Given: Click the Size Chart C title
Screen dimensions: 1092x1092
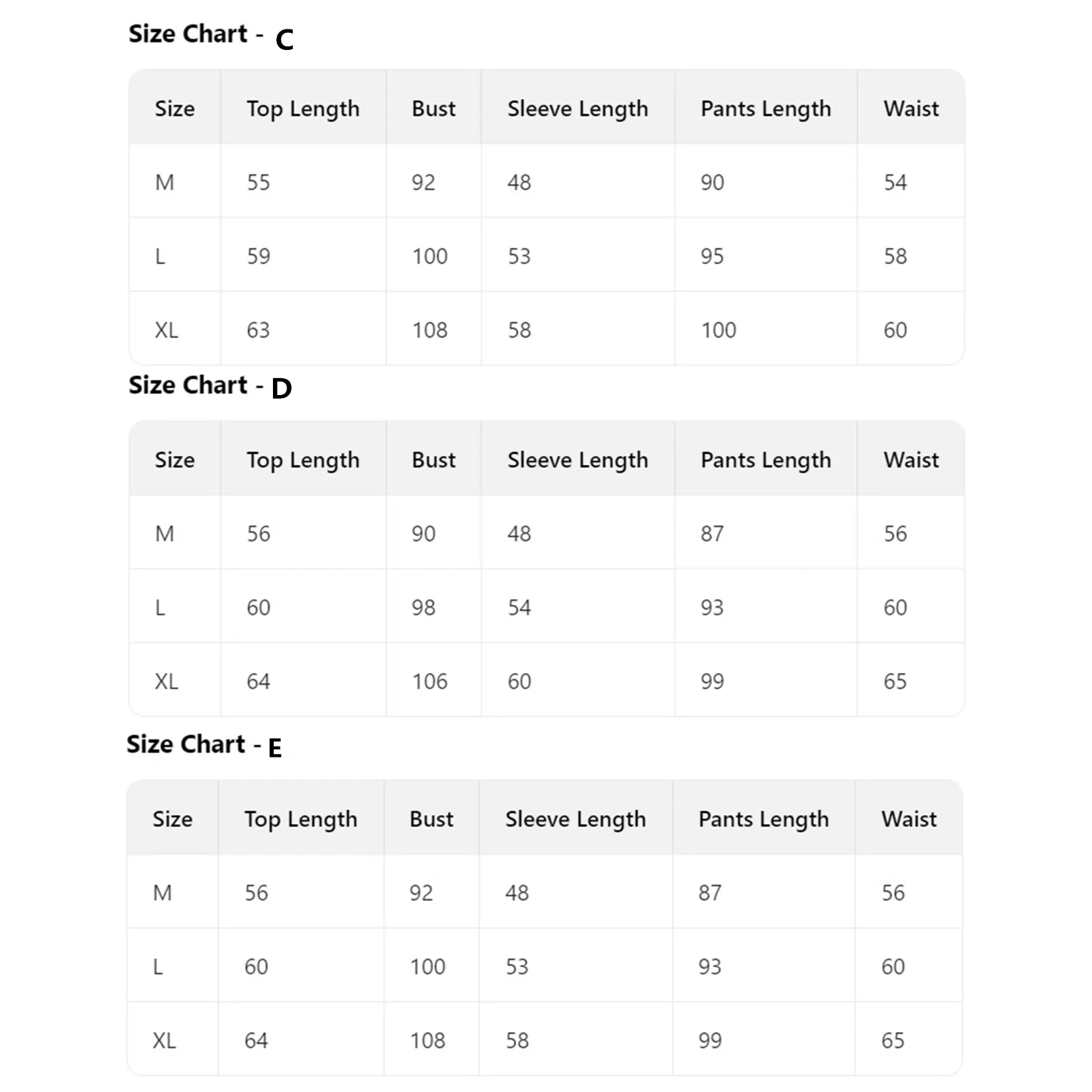Looking at the screenshot, I should tap(211, 35).
